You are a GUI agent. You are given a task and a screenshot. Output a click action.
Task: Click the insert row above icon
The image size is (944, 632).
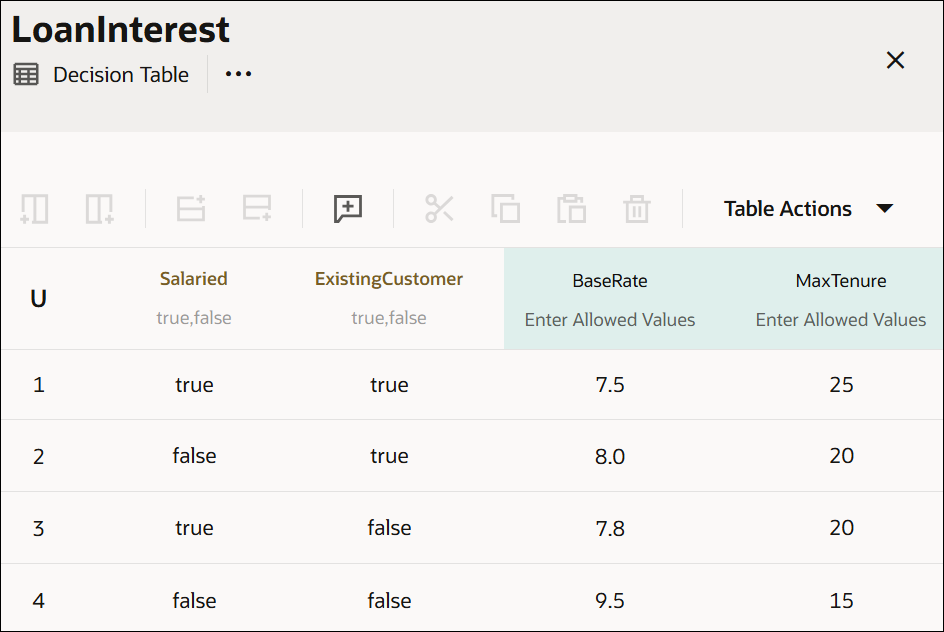[191, 209]
